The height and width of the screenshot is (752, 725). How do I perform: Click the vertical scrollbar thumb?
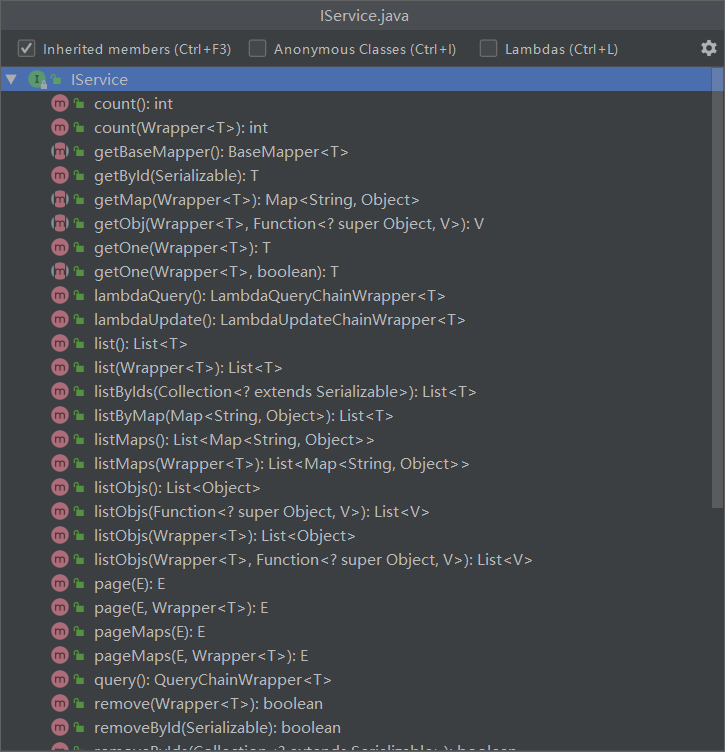pyautogui.click(x=717, y=288)
